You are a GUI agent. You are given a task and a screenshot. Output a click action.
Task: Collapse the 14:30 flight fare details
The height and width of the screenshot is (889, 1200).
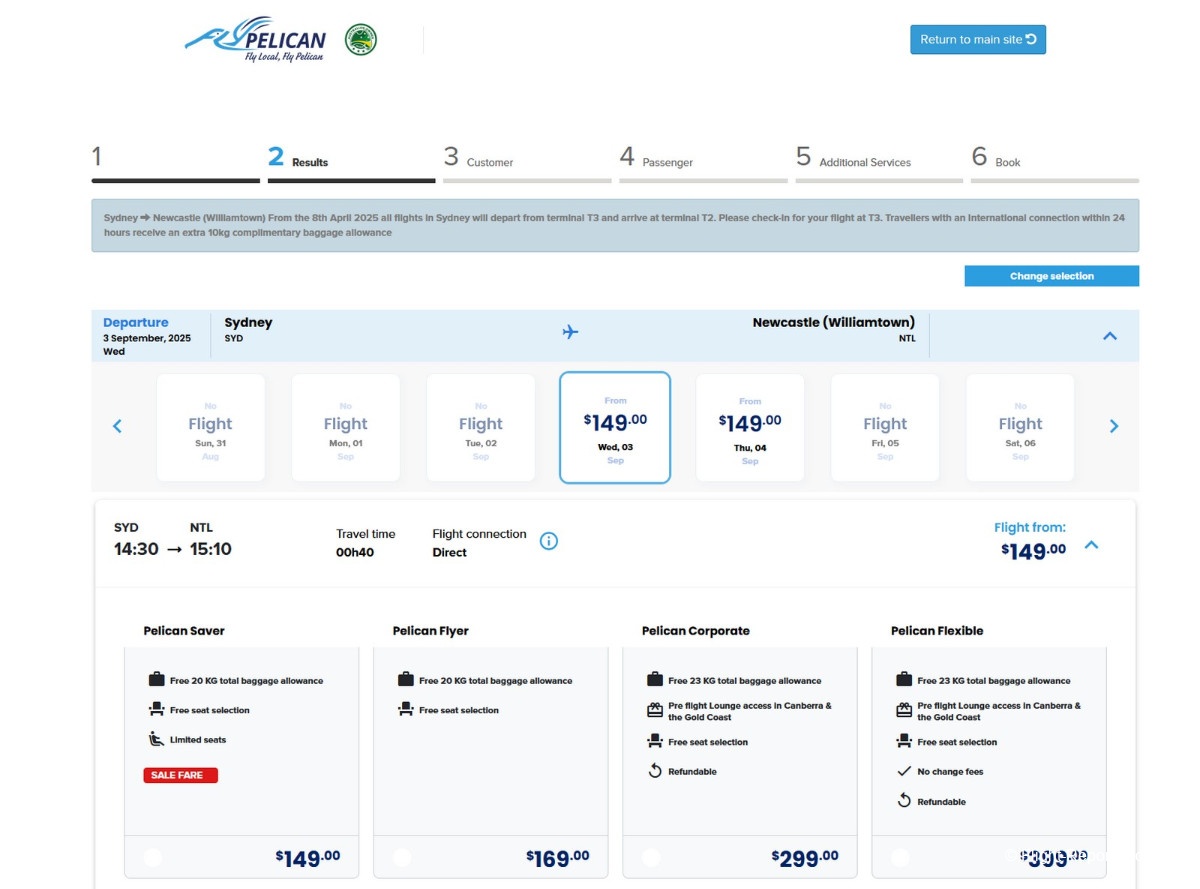click(x=1092, y=545)
